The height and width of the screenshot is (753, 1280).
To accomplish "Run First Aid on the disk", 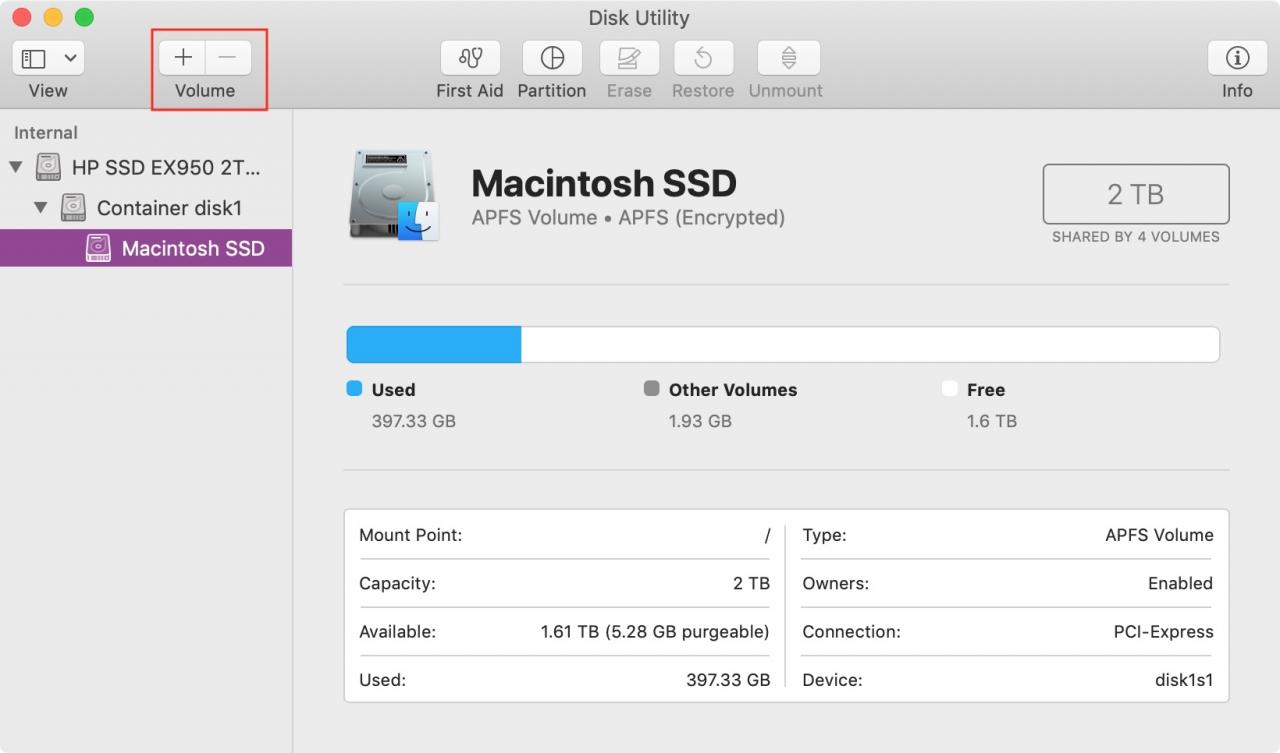I will (x=470, y=58).
